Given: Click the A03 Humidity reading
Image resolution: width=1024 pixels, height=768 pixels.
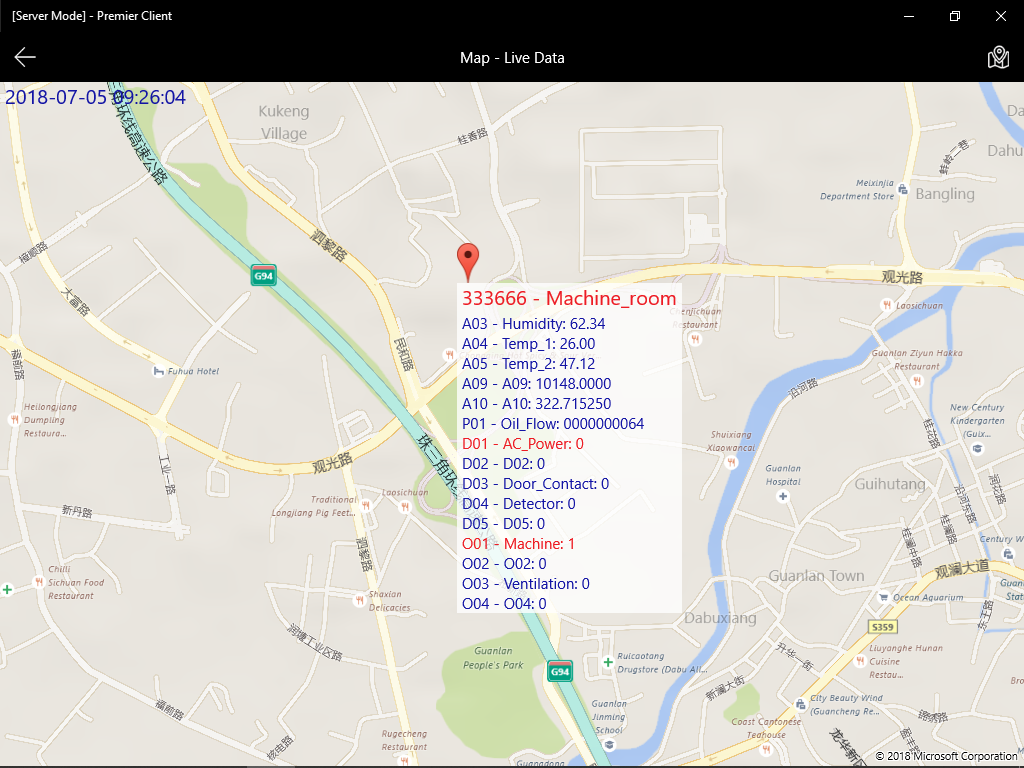Looking at the screenshot, I should click(x=533, y=324).
